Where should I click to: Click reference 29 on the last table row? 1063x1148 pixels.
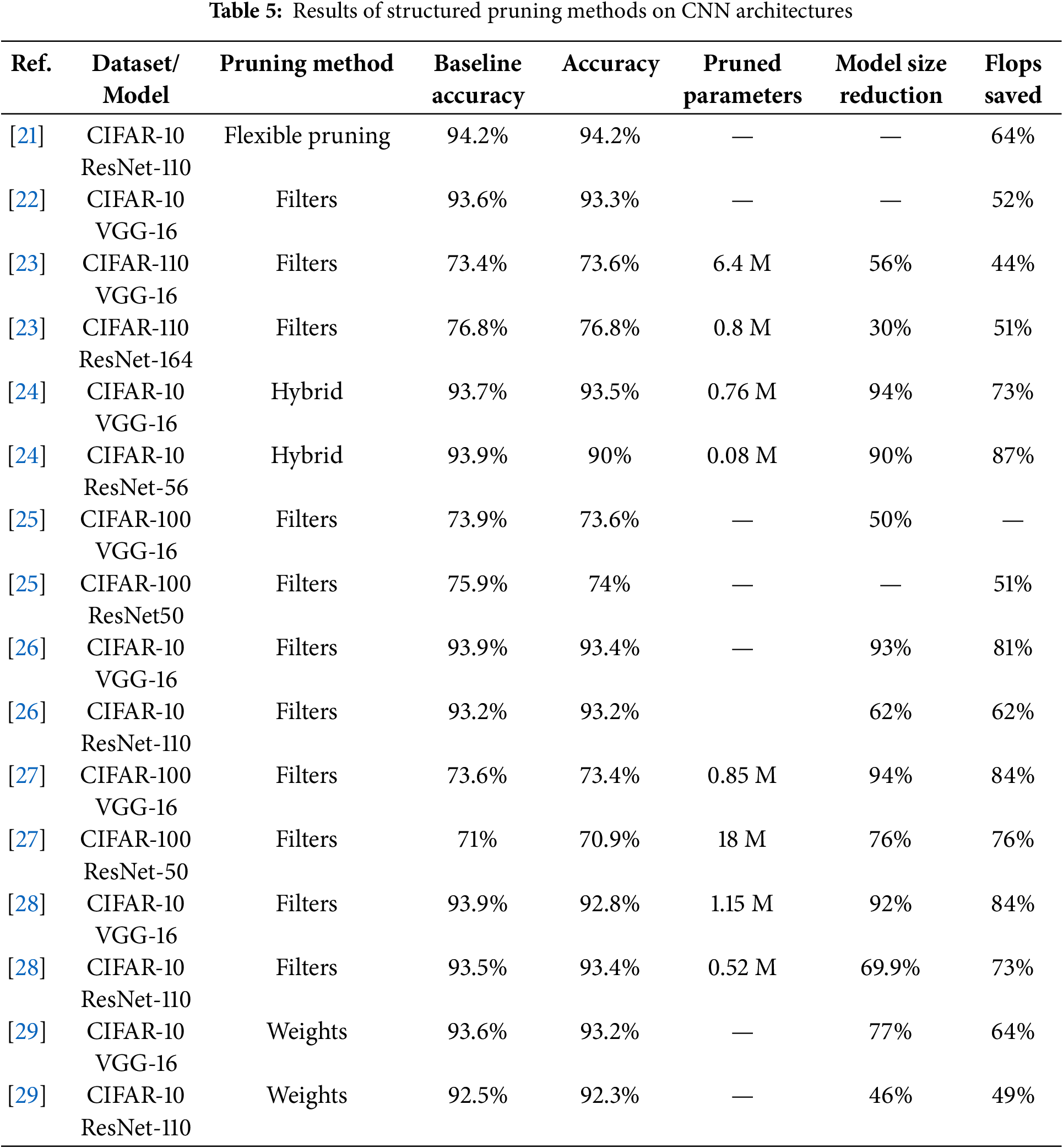pos(27,1096)
